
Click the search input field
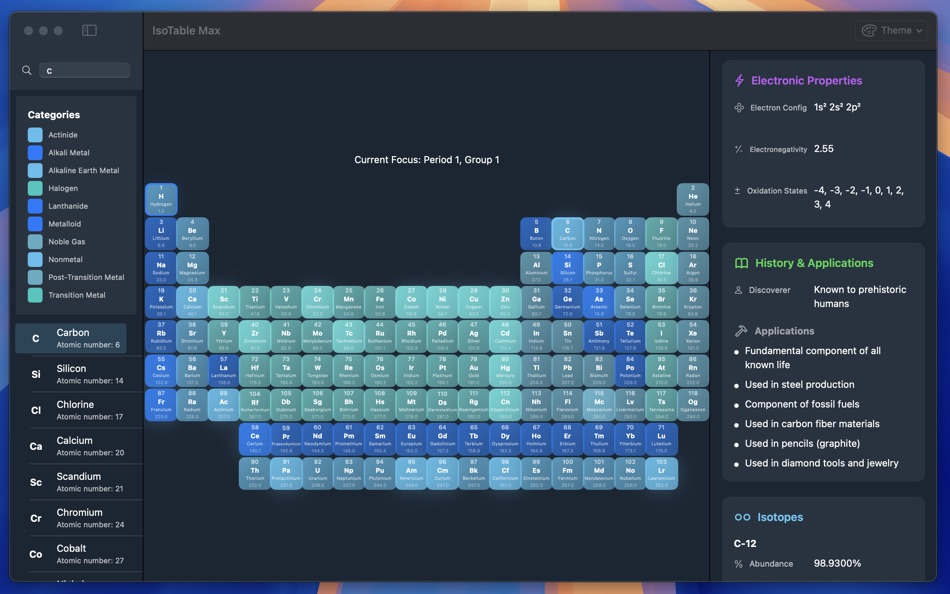point(84,70)
